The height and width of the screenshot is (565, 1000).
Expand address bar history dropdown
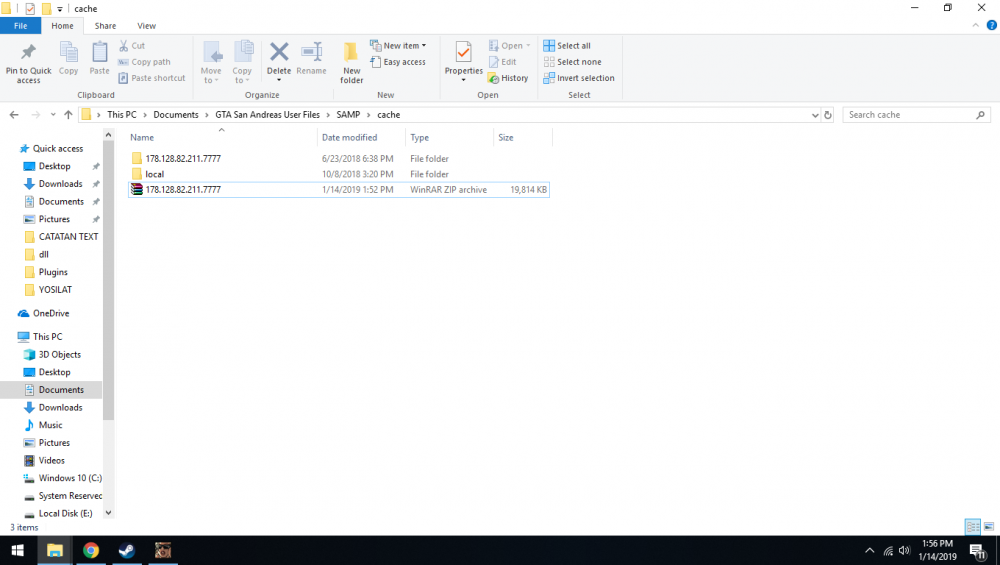coord(814,115)
